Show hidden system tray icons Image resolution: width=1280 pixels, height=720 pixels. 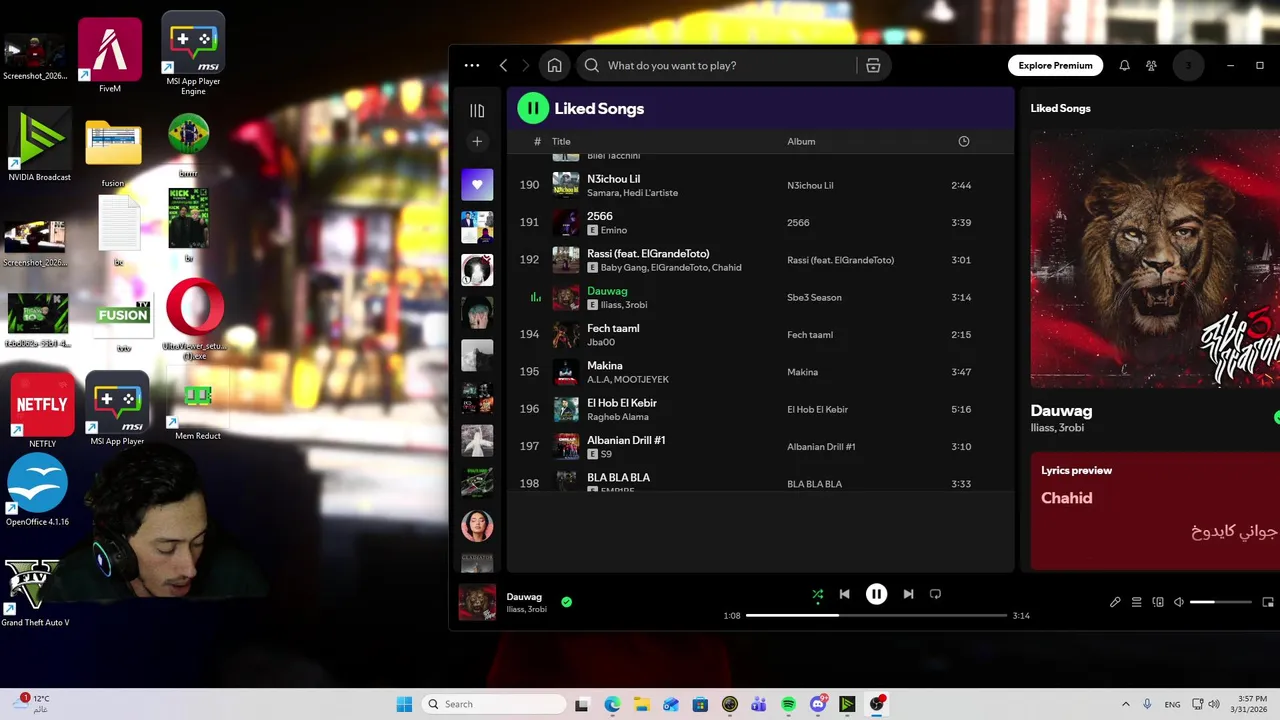click(1125, 704)
